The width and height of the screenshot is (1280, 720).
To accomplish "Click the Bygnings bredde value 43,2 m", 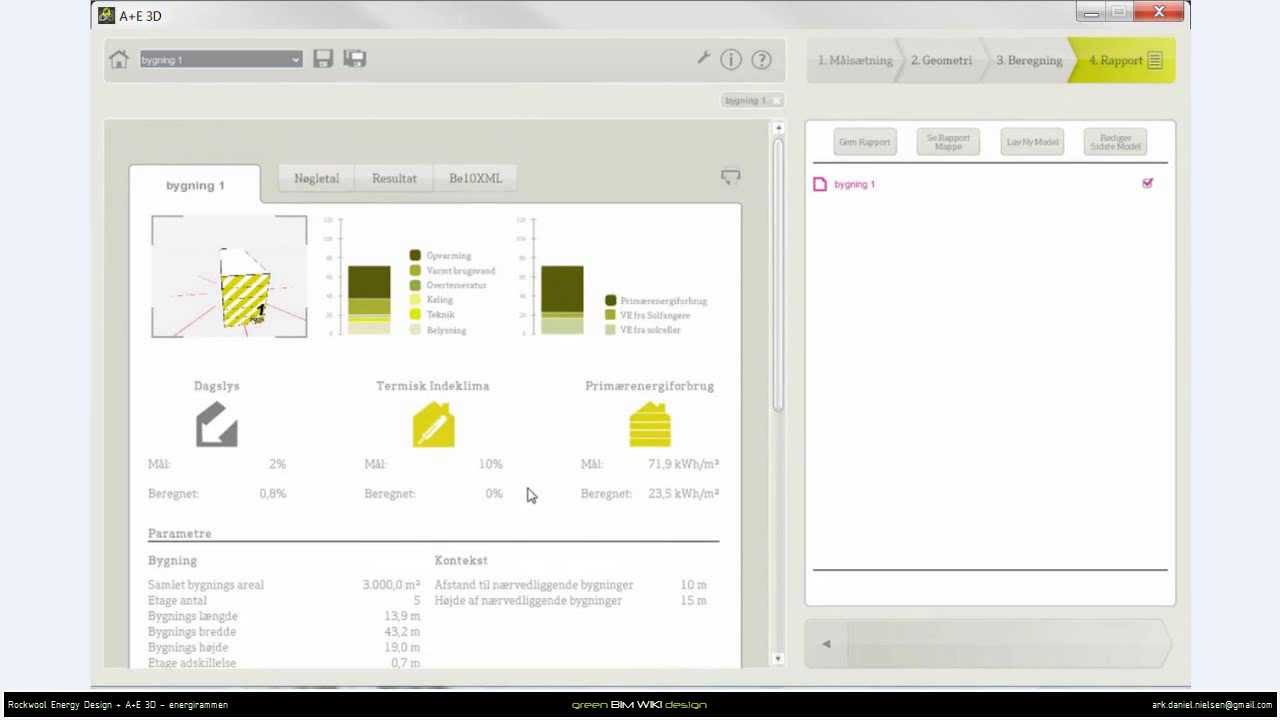I will tap(402, 632).
